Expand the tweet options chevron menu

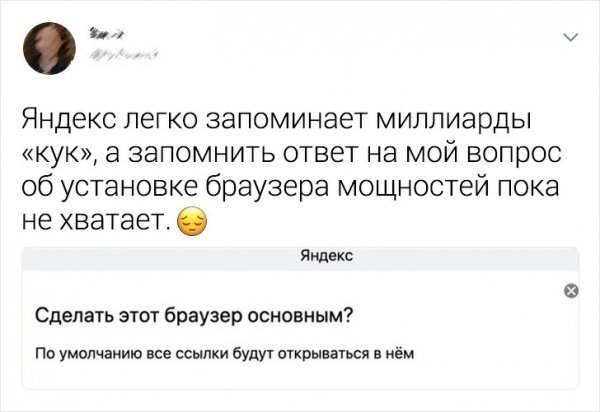(571, 40)
